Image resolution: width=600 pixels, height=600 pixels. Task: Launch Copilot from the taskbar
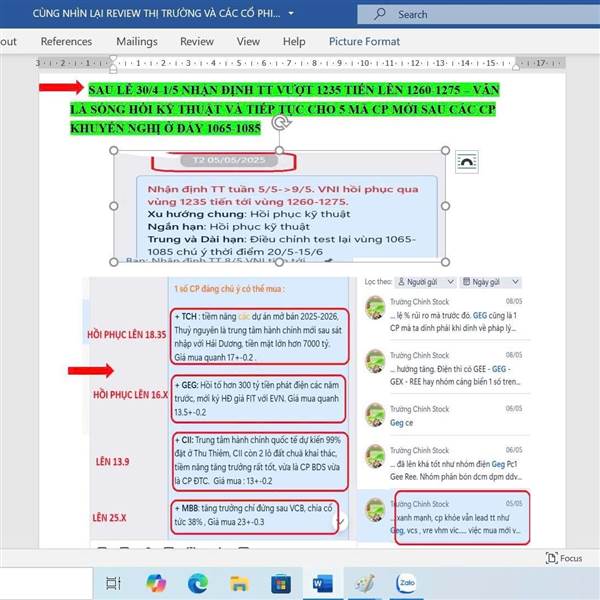coord(156,583)
